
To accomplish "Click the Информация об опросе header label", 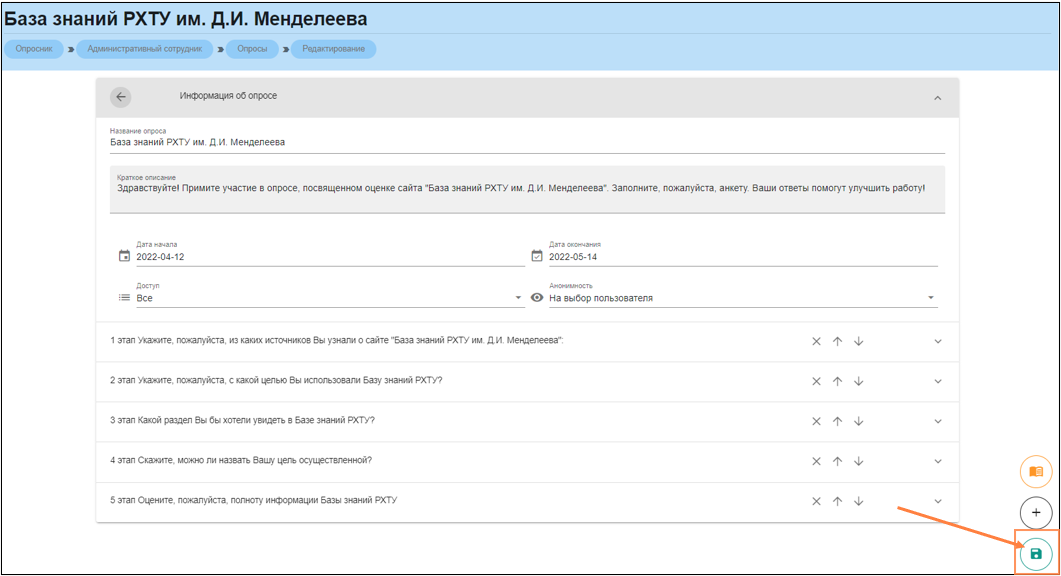I will [228, 96].
